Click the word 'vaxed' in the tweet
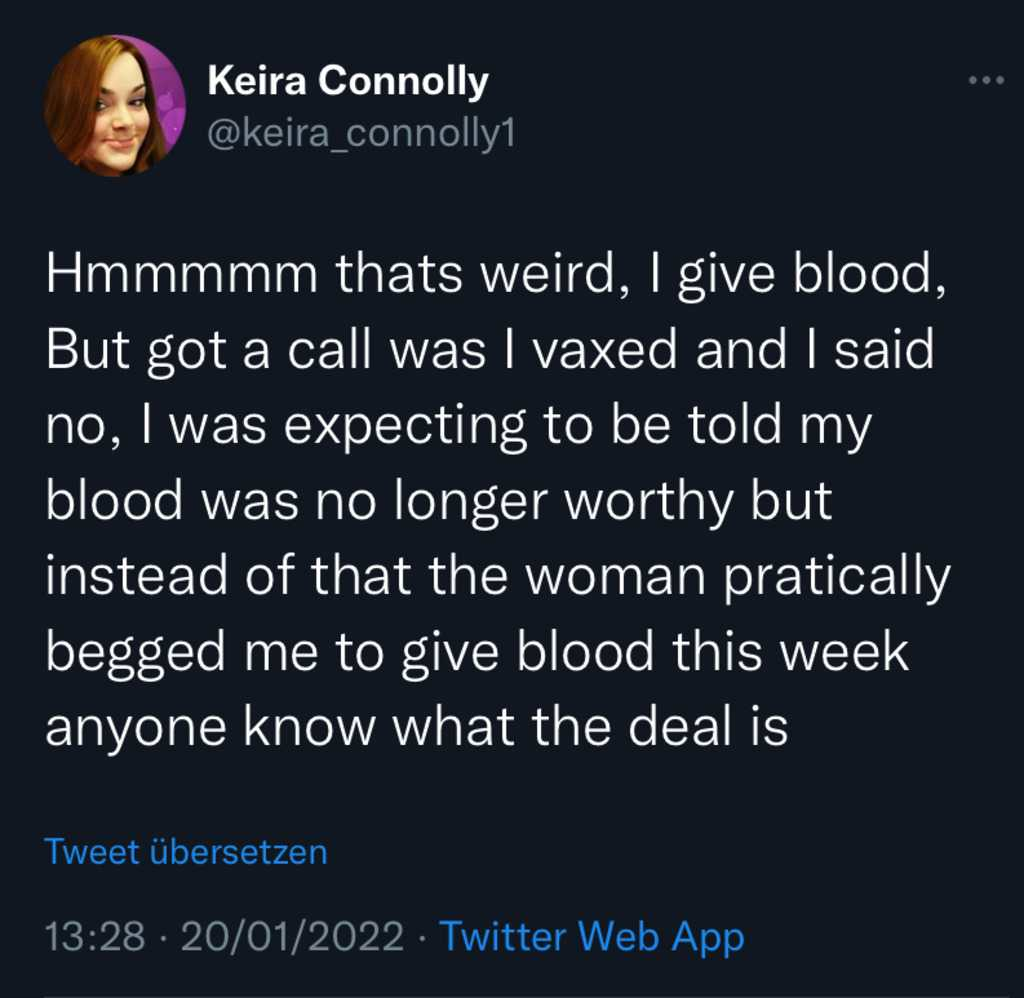The height and width of the screenshot is (998, 1024). tap(605, 350)
